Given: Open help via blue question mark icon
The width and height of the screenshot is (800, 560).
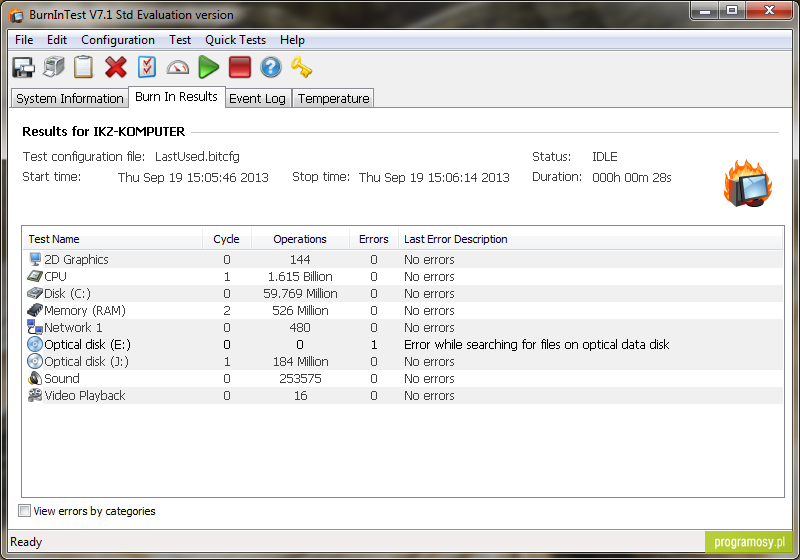Looking at the screenshot, I should tap(271, 67).
